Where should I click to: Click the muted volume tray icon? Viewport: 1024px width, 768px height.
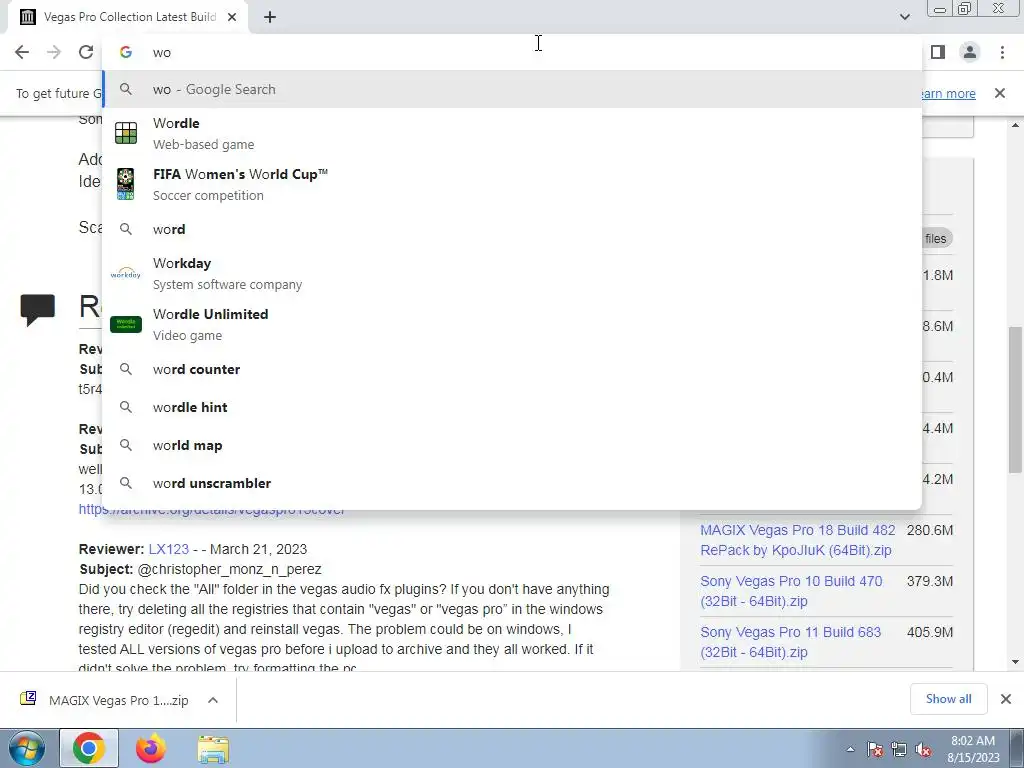(923, 750)
